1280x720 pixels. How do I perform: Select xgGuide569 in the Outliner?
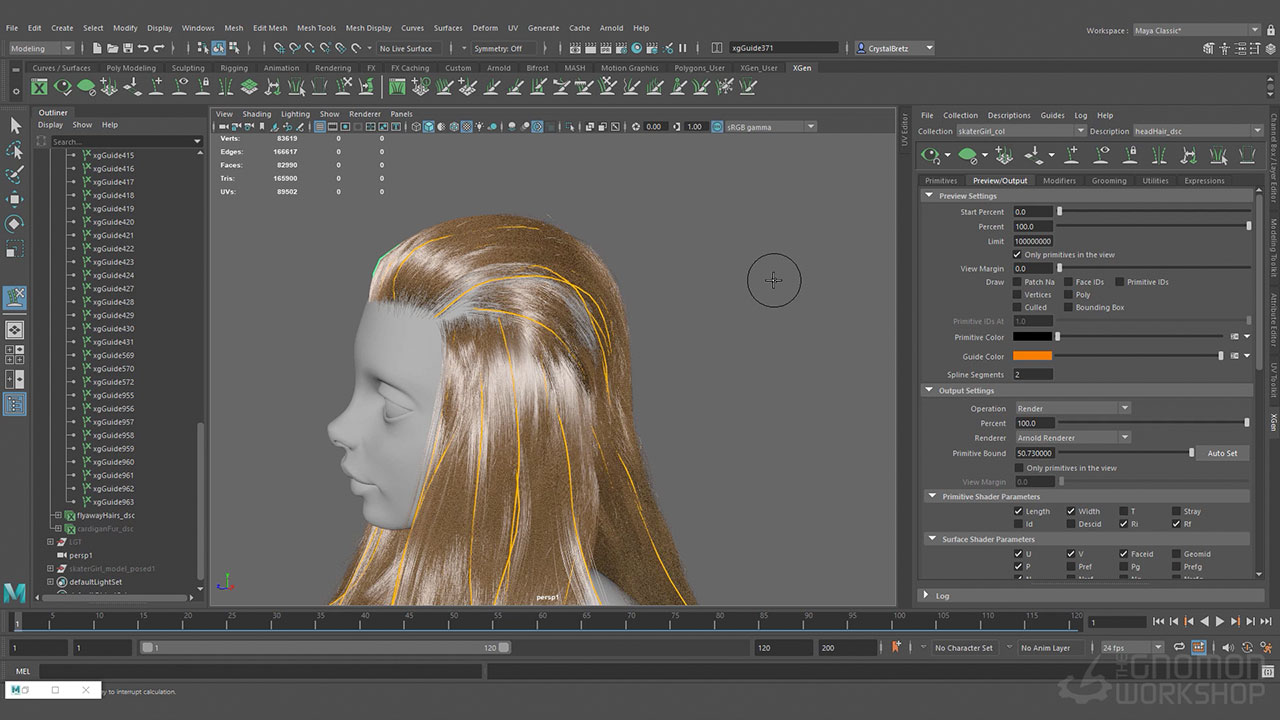click(x=113, y=356)
